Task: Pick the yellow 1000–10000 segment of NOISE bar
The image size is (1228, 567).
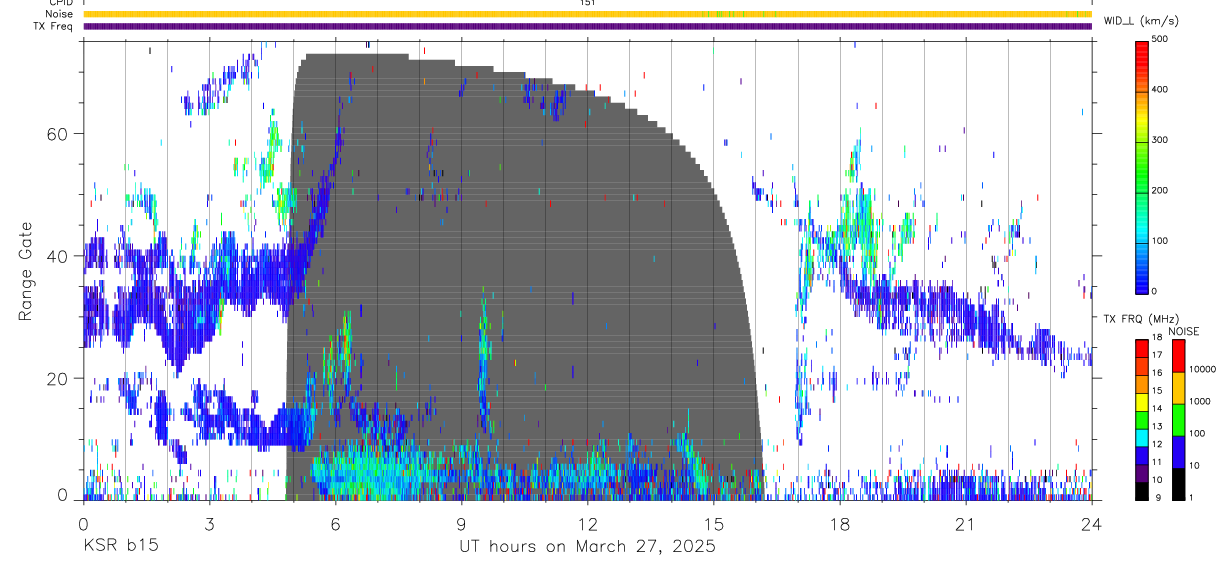Action: coord(1178,387)
